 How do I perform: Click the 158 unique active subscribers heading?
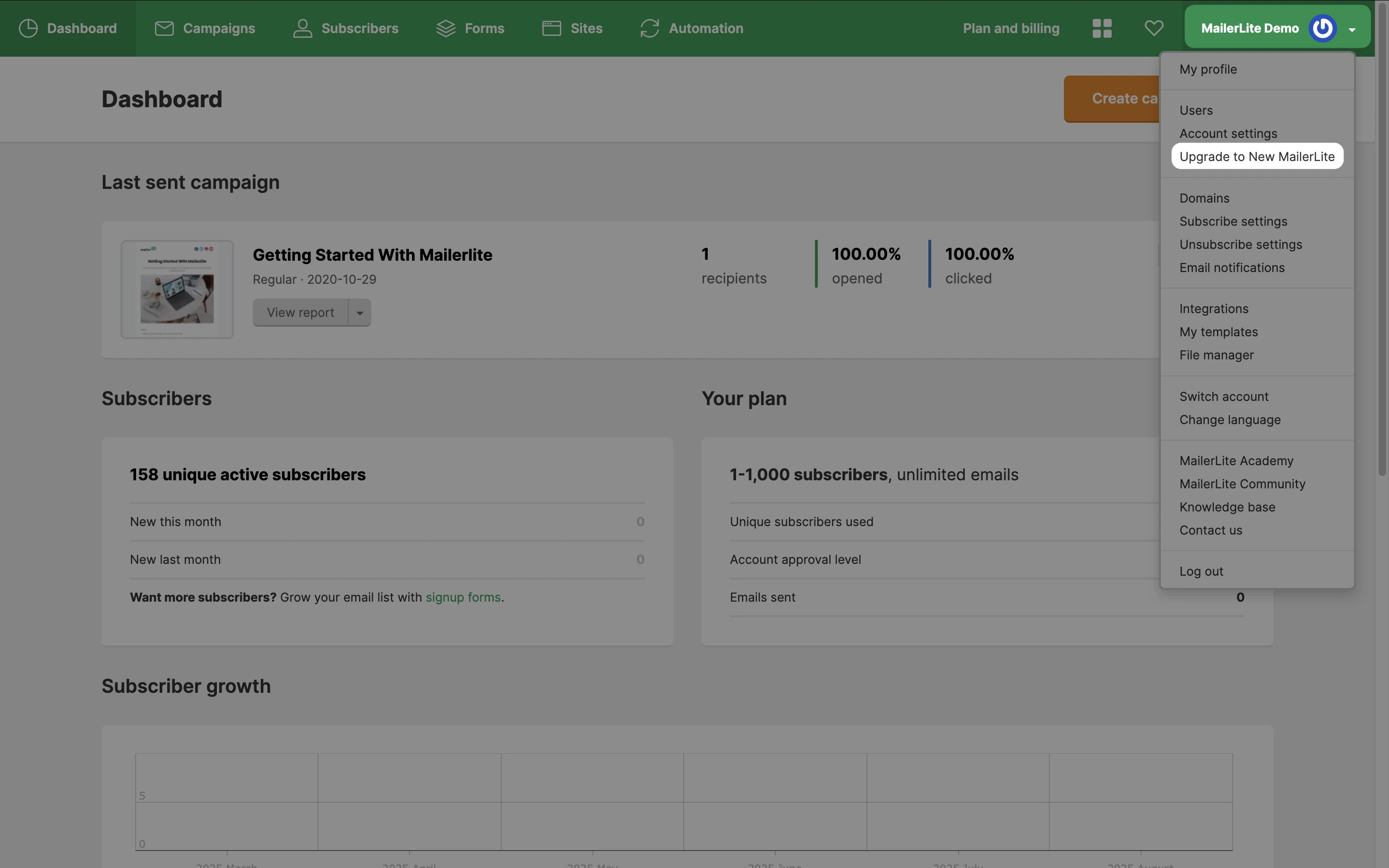pos(248,475)
